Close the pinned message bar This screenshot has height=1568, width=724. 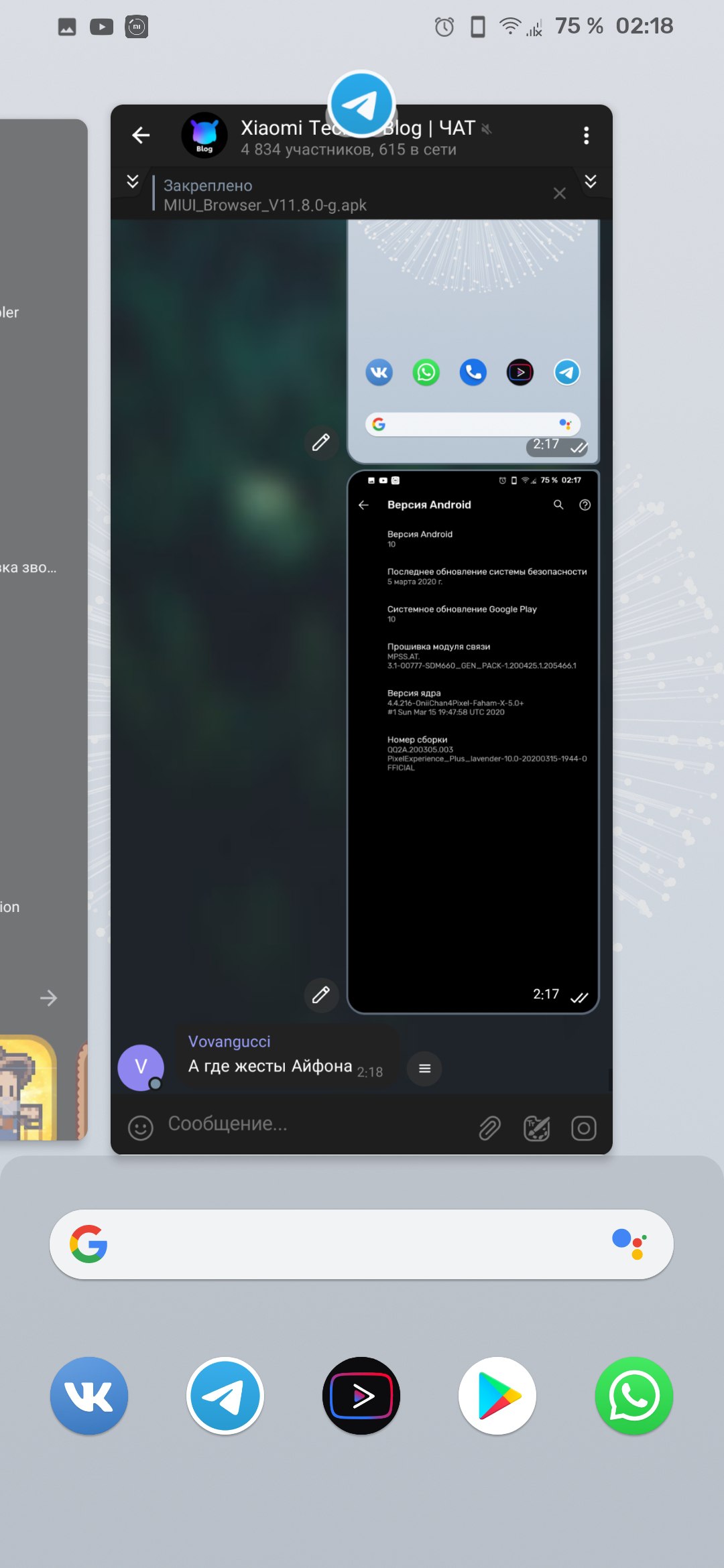560,194
